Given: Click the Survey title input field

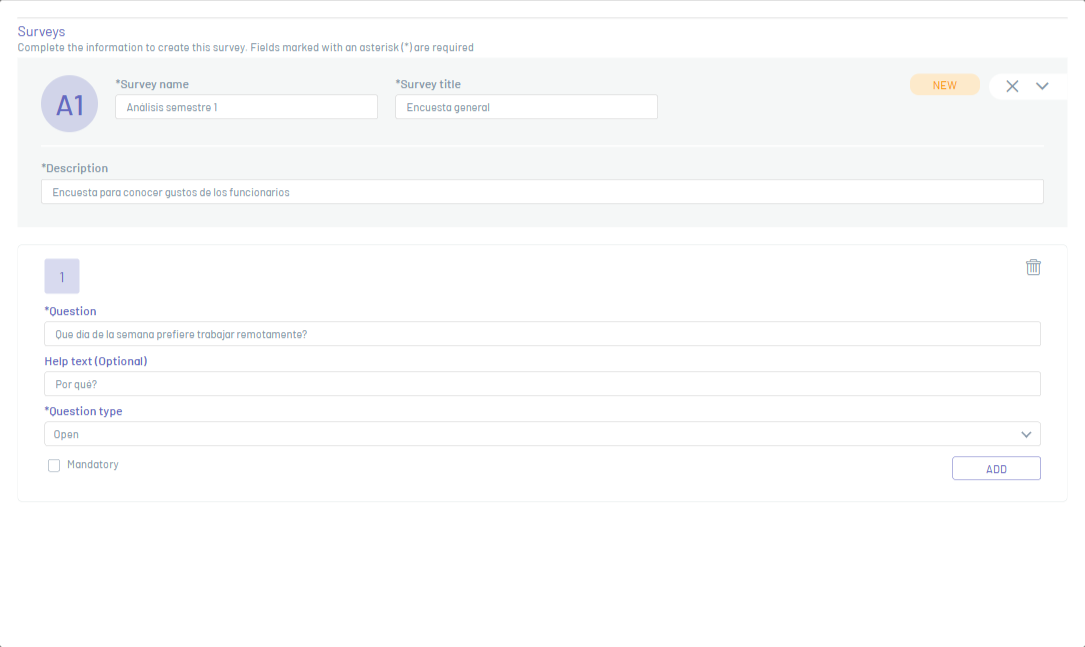Looking at the screenshot, I should [x=526, y=107].
